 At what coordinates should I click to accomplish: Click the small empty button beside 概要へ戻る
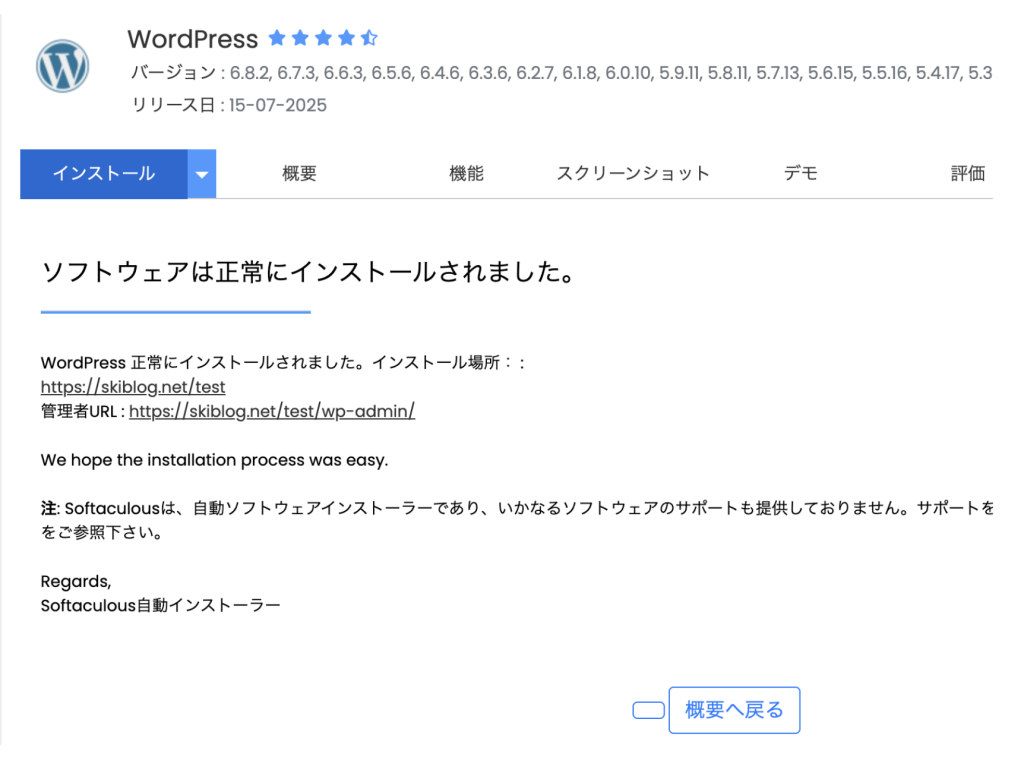tap(648, 710)
